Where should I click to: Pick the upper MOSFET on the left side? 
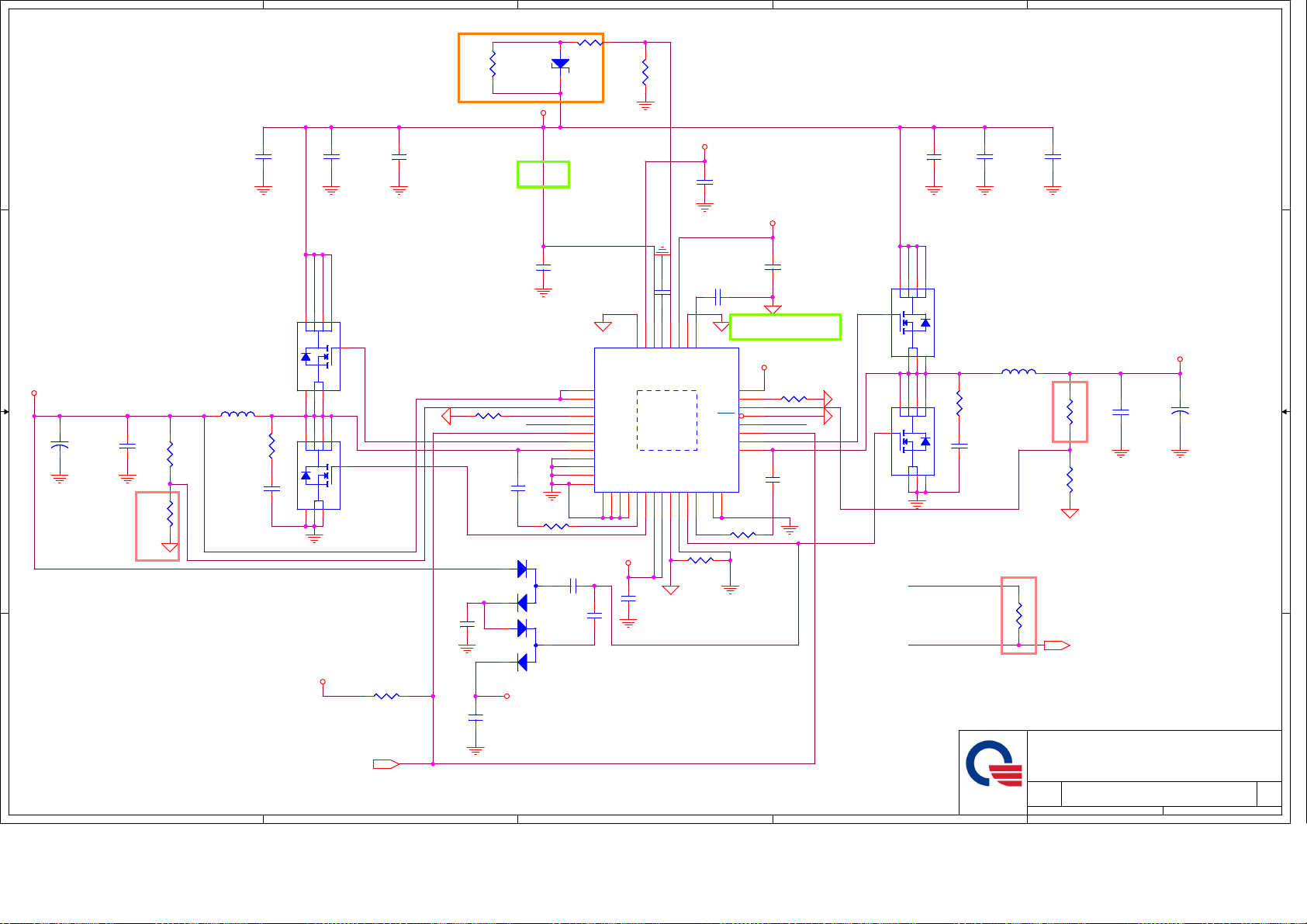(319, 356)
